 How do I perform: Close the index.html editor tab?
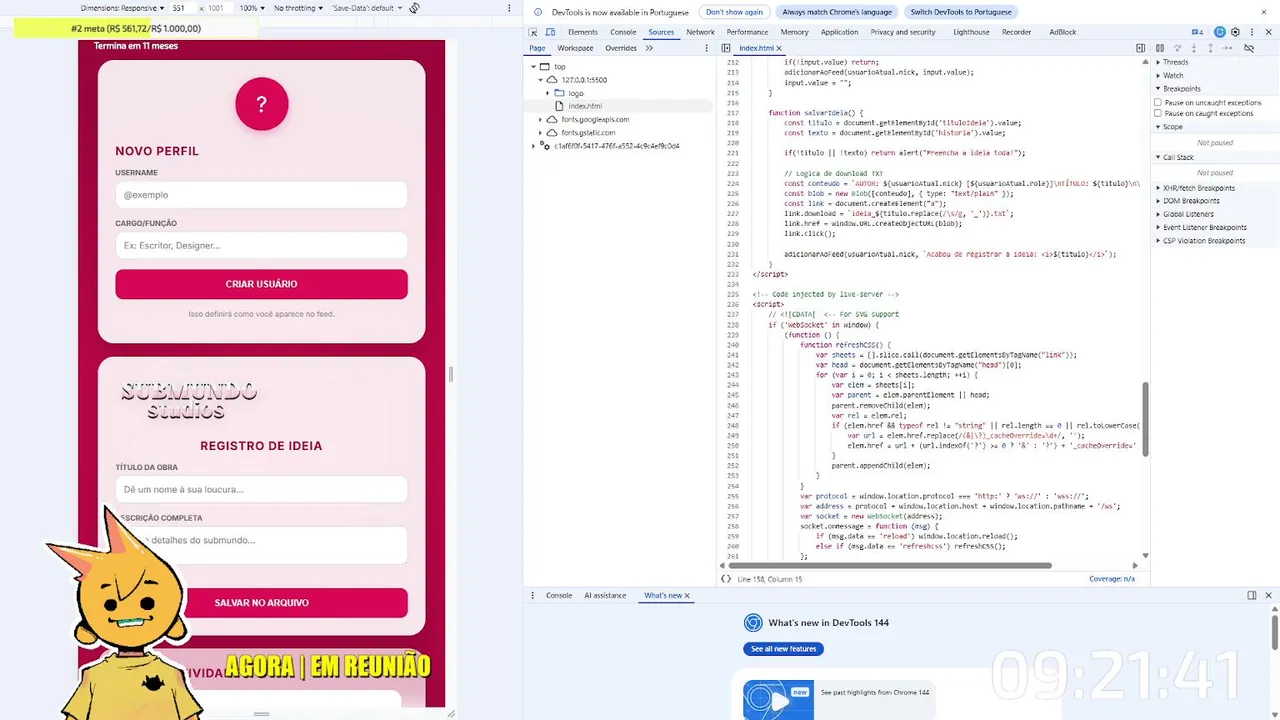[x=778, y=48]
